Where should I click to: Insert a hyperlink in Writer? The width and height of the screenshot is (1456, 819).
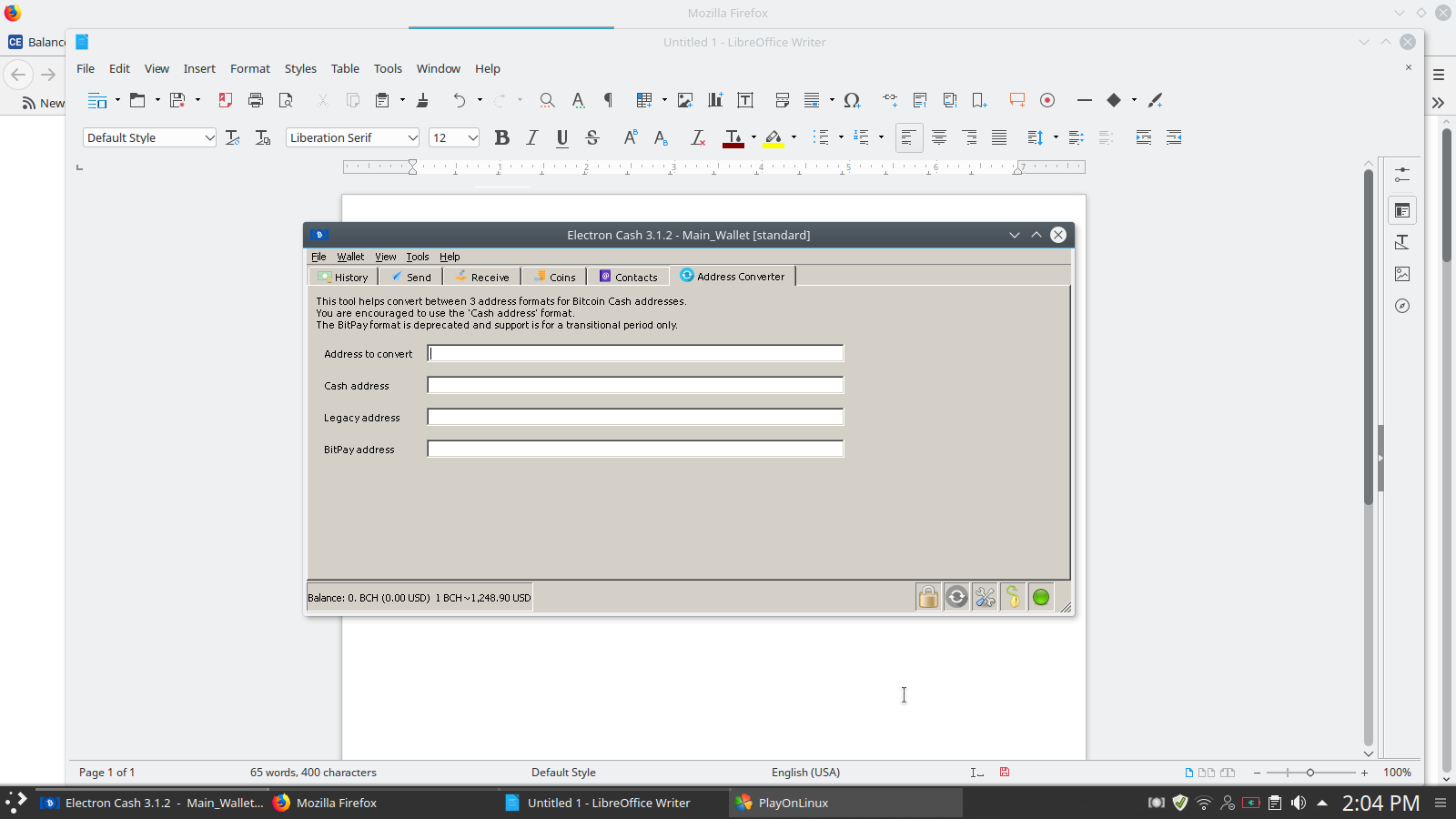890,100
